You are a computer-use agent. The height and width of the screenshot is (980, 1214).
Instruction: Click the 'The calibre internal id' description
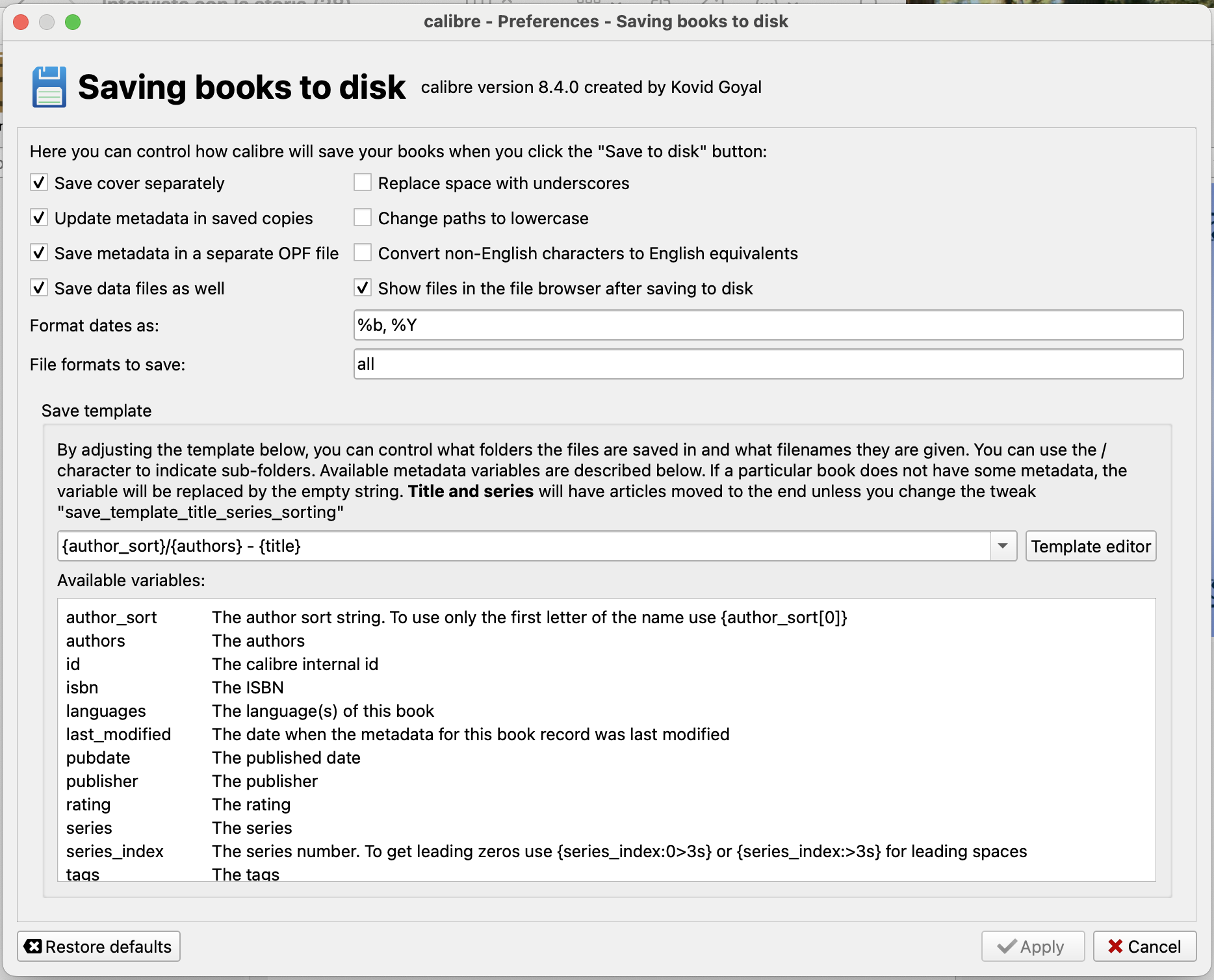[x=295, y=664]
